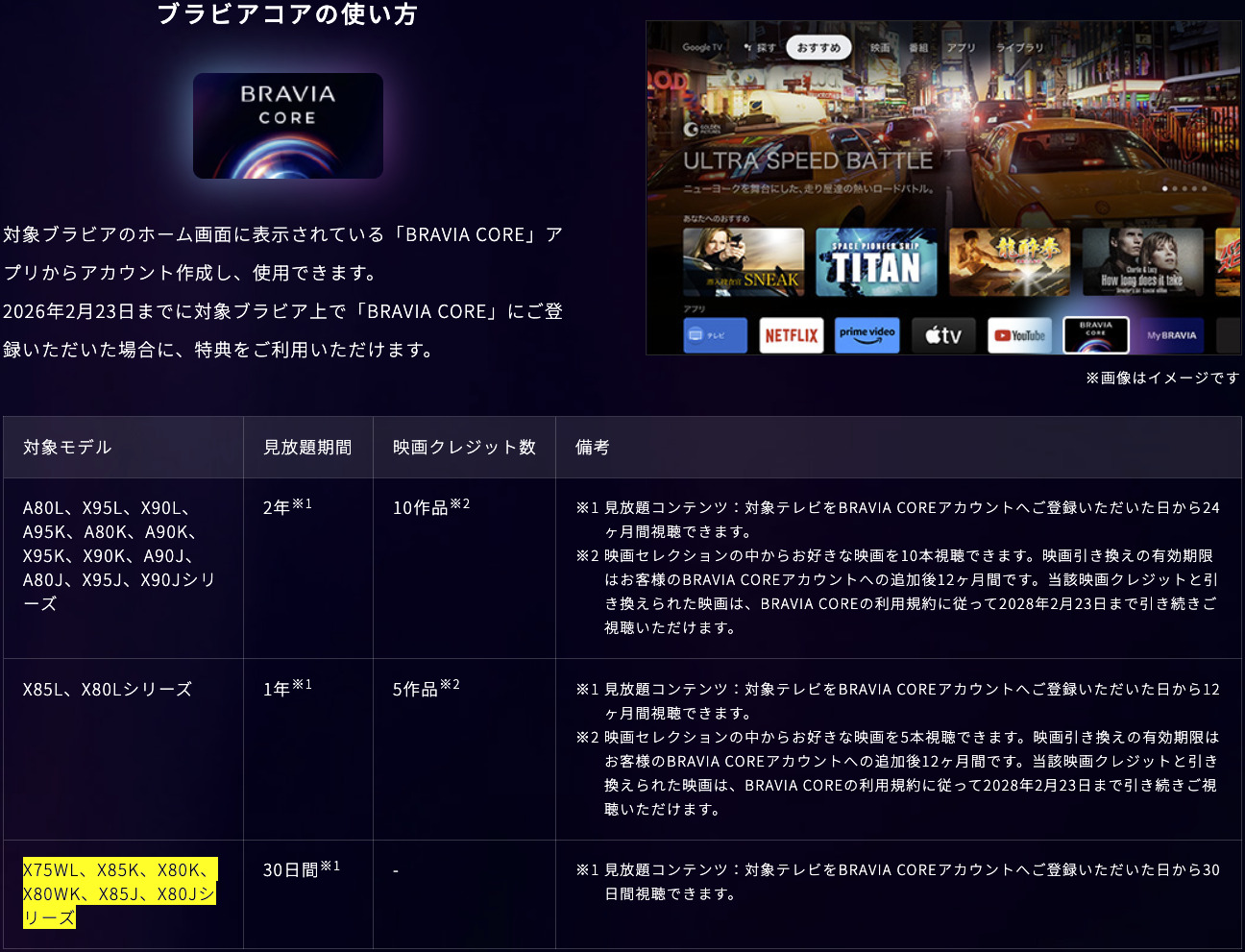1245x952 pixels.
Task: Click the ※画像はイメージです caption
Action: point(1162,378)
